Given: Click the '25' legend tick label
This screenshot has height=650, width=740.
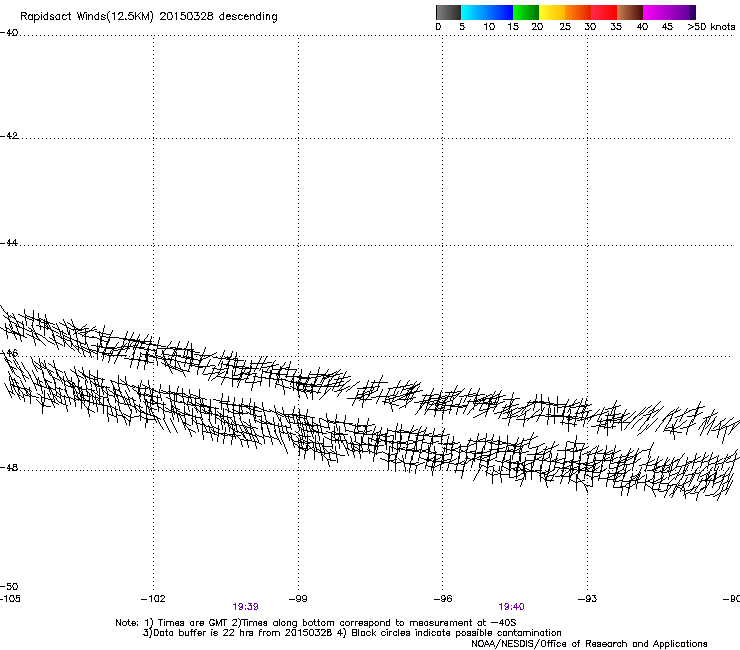Looking at the screenshot, I should click(565, 27).
